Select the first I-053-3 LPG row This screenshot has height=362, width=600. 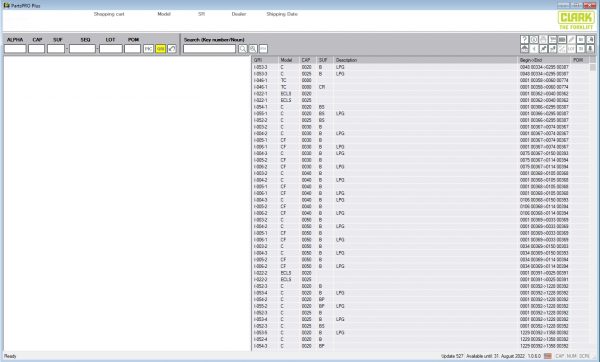pyautogui.click(x=420, y=67)
